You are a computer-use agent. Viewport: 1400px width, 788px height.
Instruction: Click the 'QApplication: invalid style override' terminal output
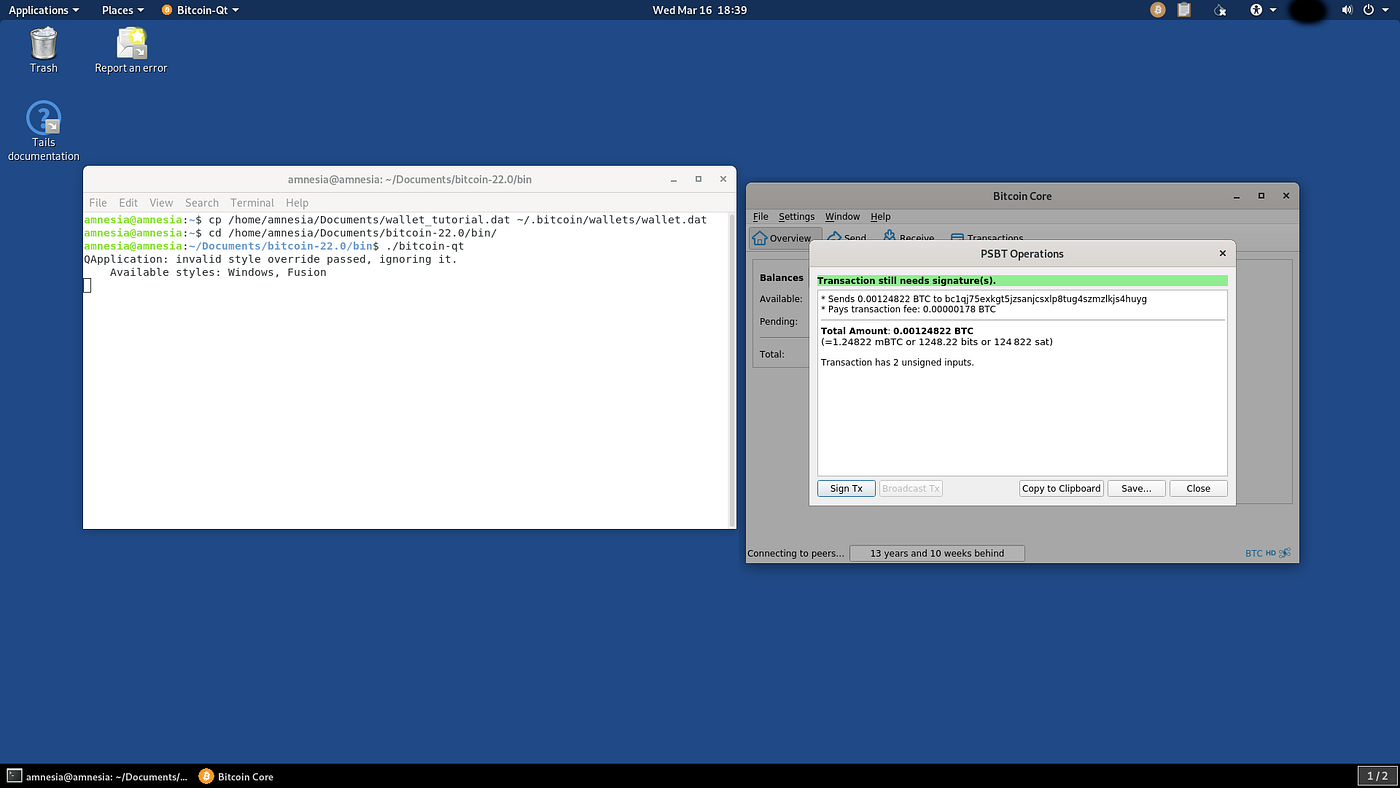[x=270, y=259]
